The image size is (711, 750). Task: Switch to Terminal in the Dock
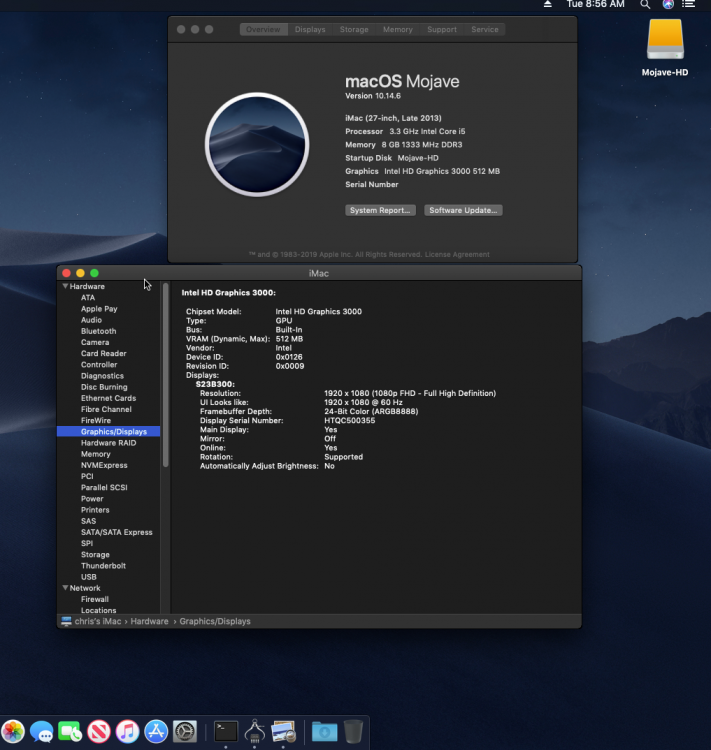[x=225, y=731]
